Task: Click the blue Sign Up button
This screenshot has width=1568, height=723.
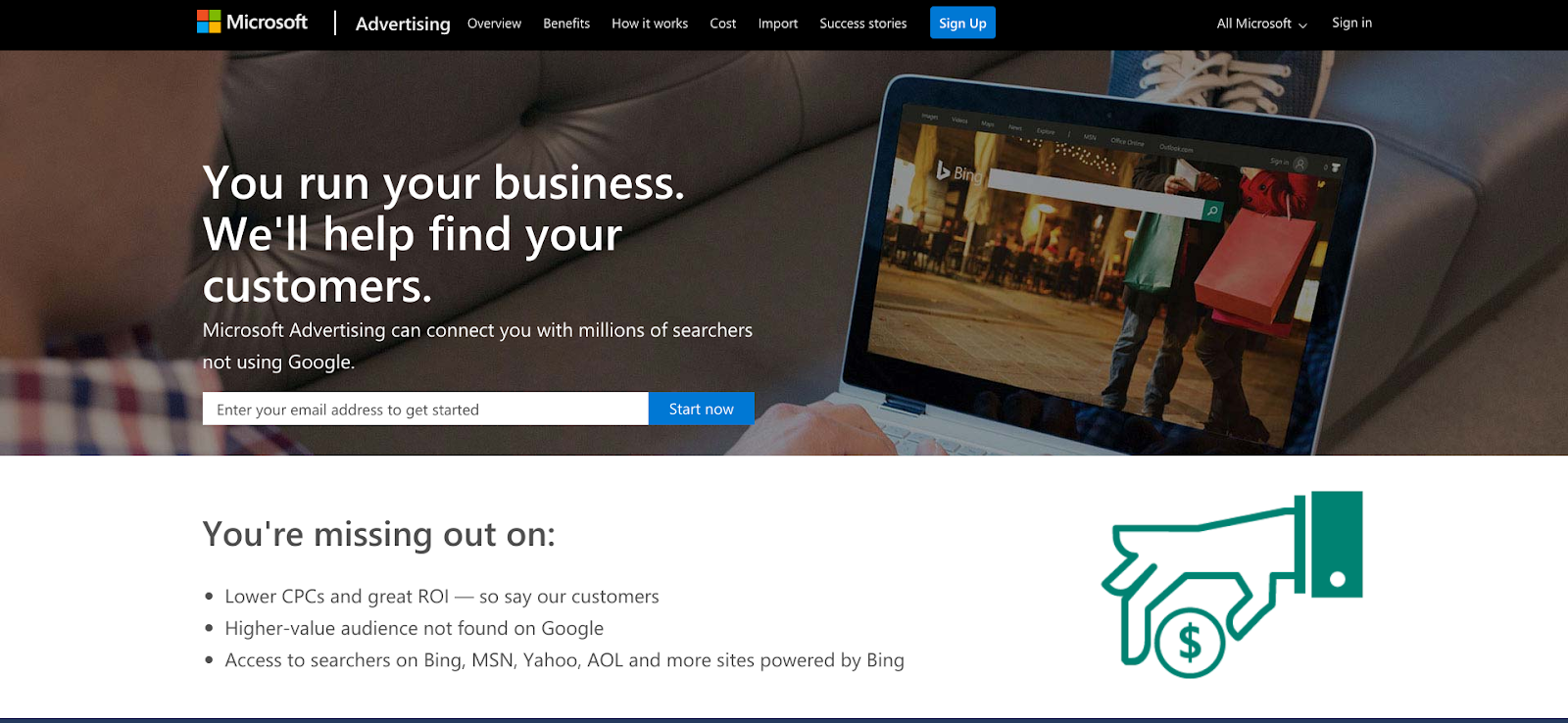Action: click(x=962, y=23)
